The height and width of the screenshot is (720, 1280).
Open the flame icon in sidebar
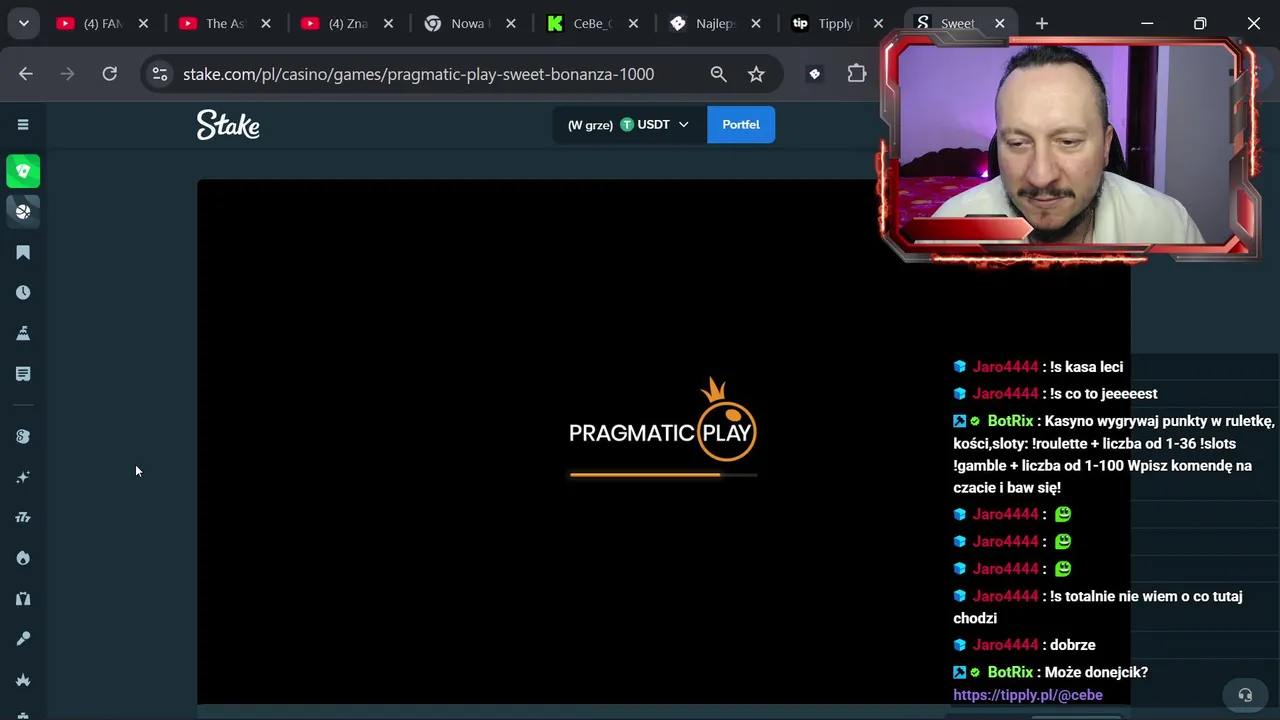point(23,558)
